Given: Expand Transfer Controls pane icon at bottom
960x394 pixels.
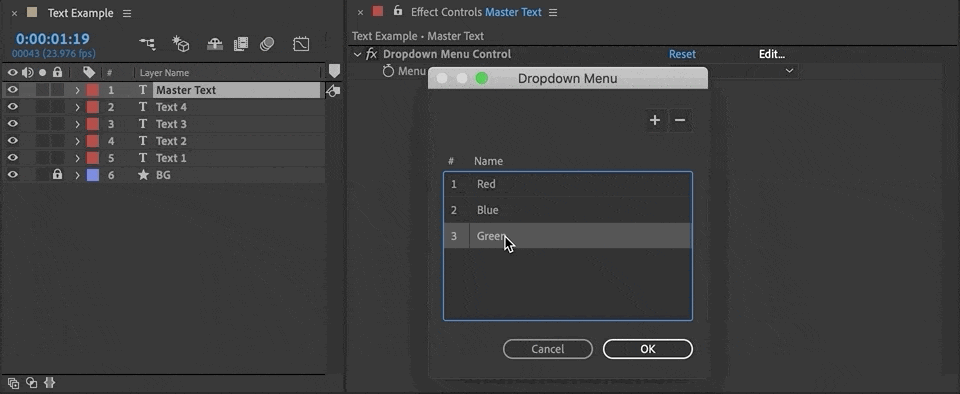Looking at the screenshot, I should click(31, 383).
